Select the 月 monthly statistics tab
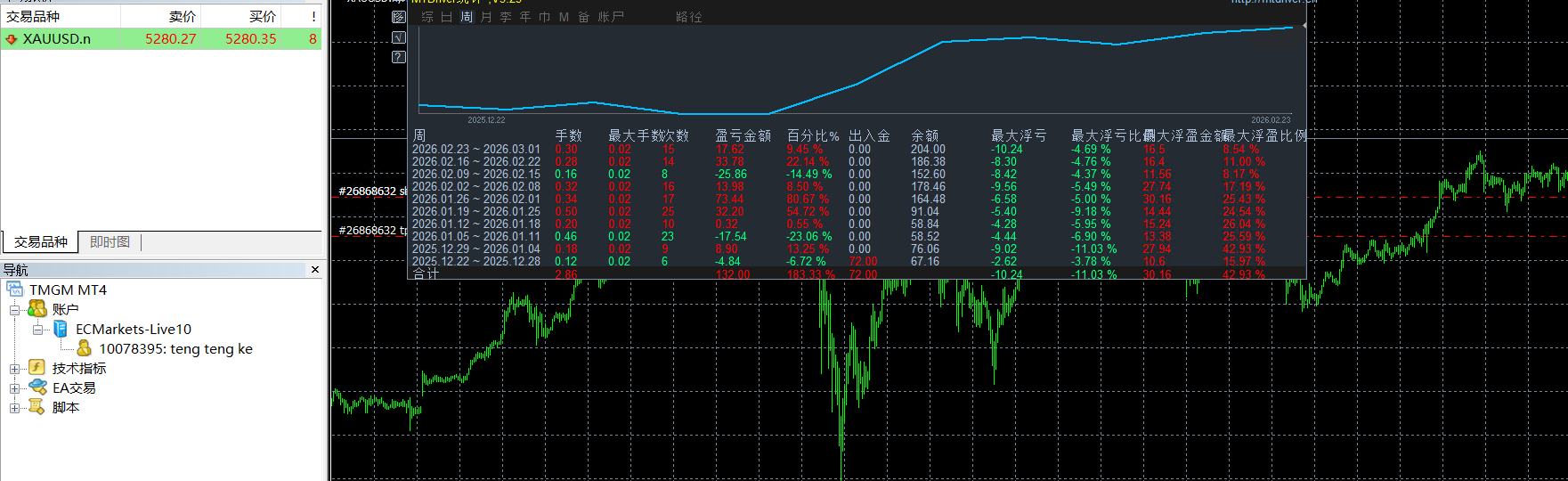The width and height of the screenshot is (1568, 481). point(486,17)
